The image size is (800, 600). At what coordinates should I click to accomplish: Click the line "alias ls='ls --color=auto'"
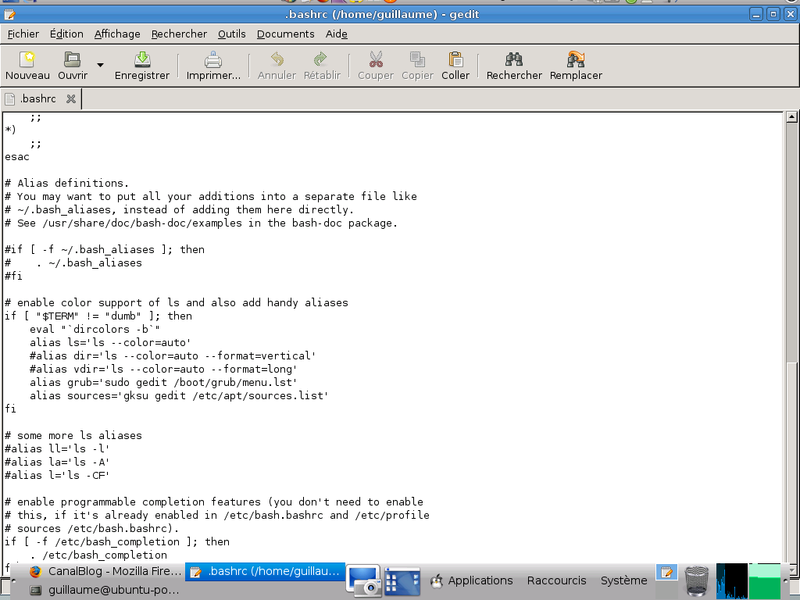point(110,343)
